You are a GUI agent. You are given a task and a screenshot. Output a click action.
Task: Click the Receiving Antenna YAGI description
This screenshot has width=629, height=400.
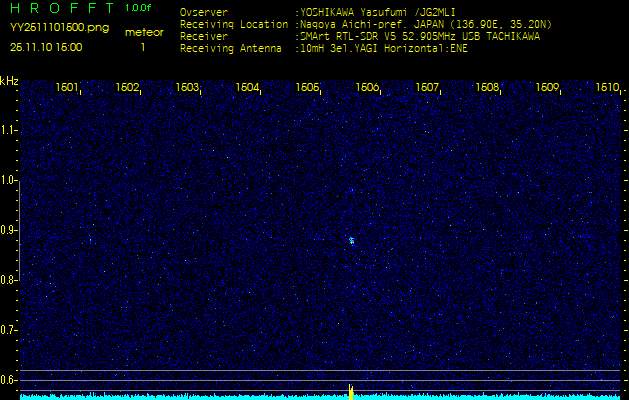[x=382, y=47]
